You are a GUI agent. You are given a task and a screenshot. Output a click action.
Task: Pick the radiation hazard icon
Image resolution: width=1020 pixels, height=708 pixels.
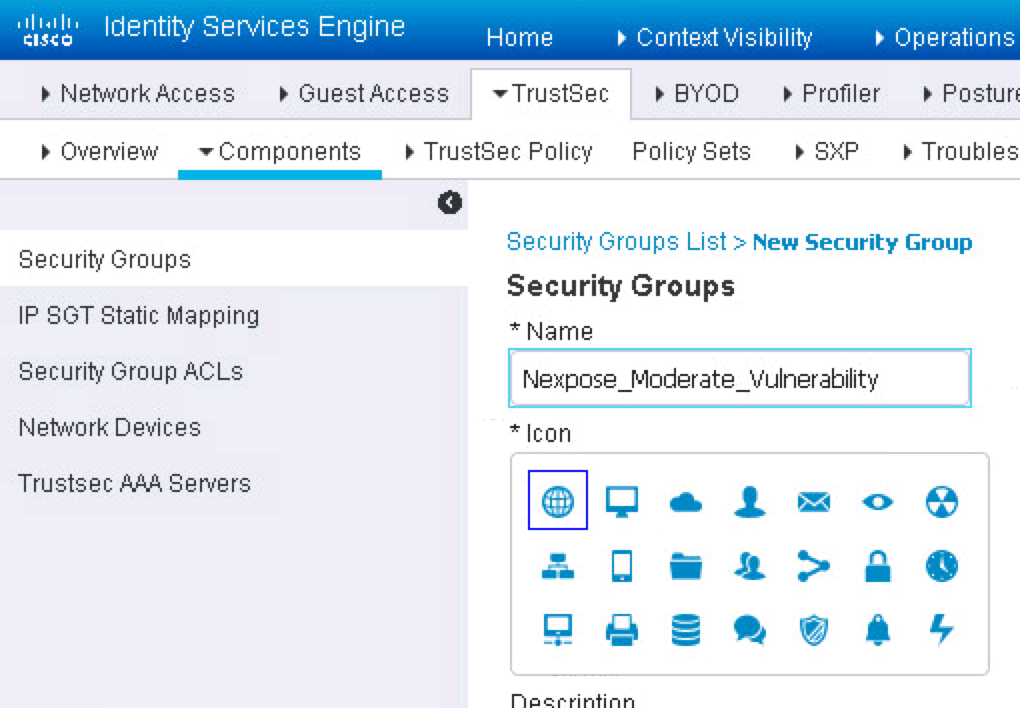pos(941,502)
